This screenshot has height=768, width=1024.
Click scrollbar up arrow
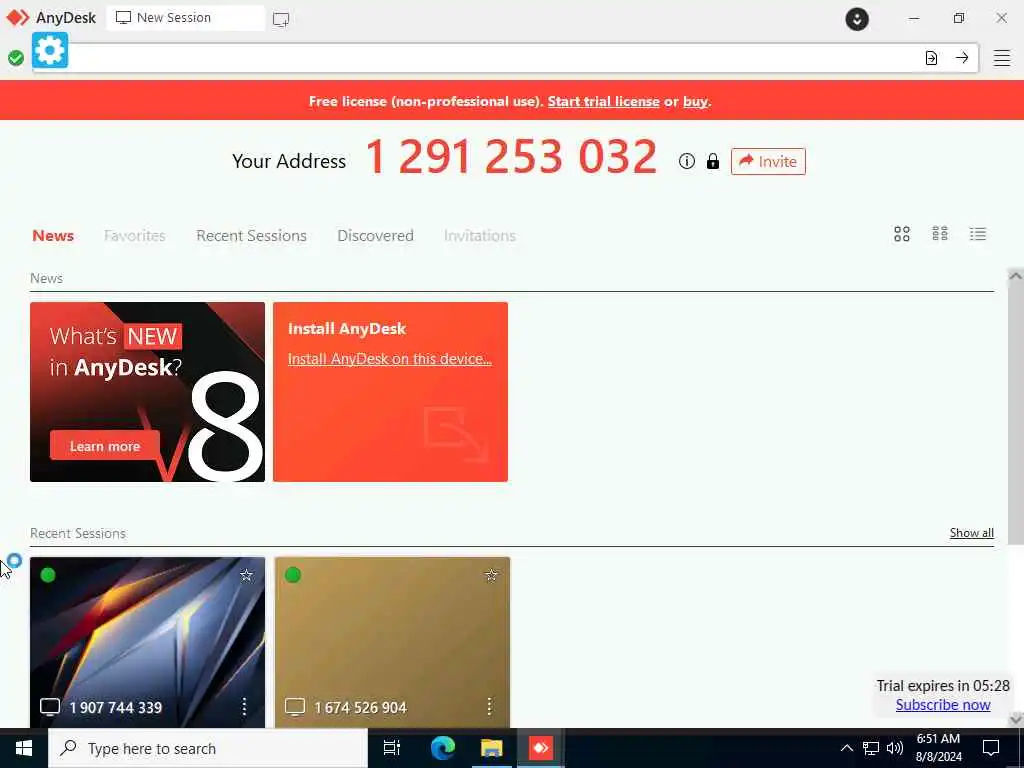tap(1016, 276)
